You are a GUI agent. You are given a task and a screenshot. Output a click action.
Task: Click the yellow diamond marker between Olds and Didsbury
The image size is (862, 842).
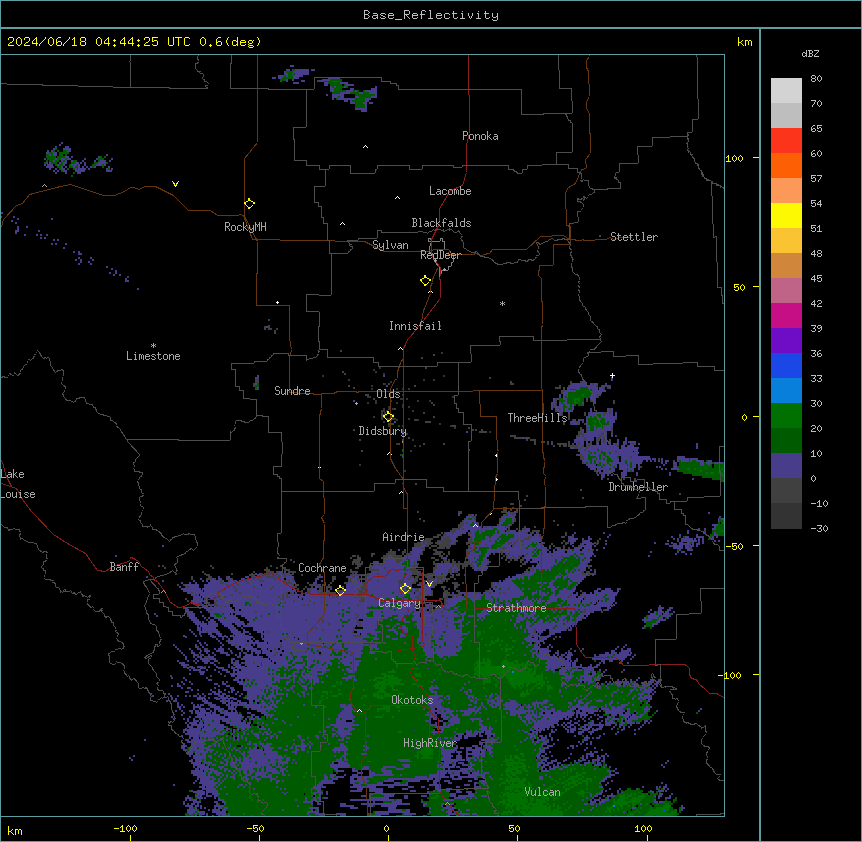click(x=388, y=417)
